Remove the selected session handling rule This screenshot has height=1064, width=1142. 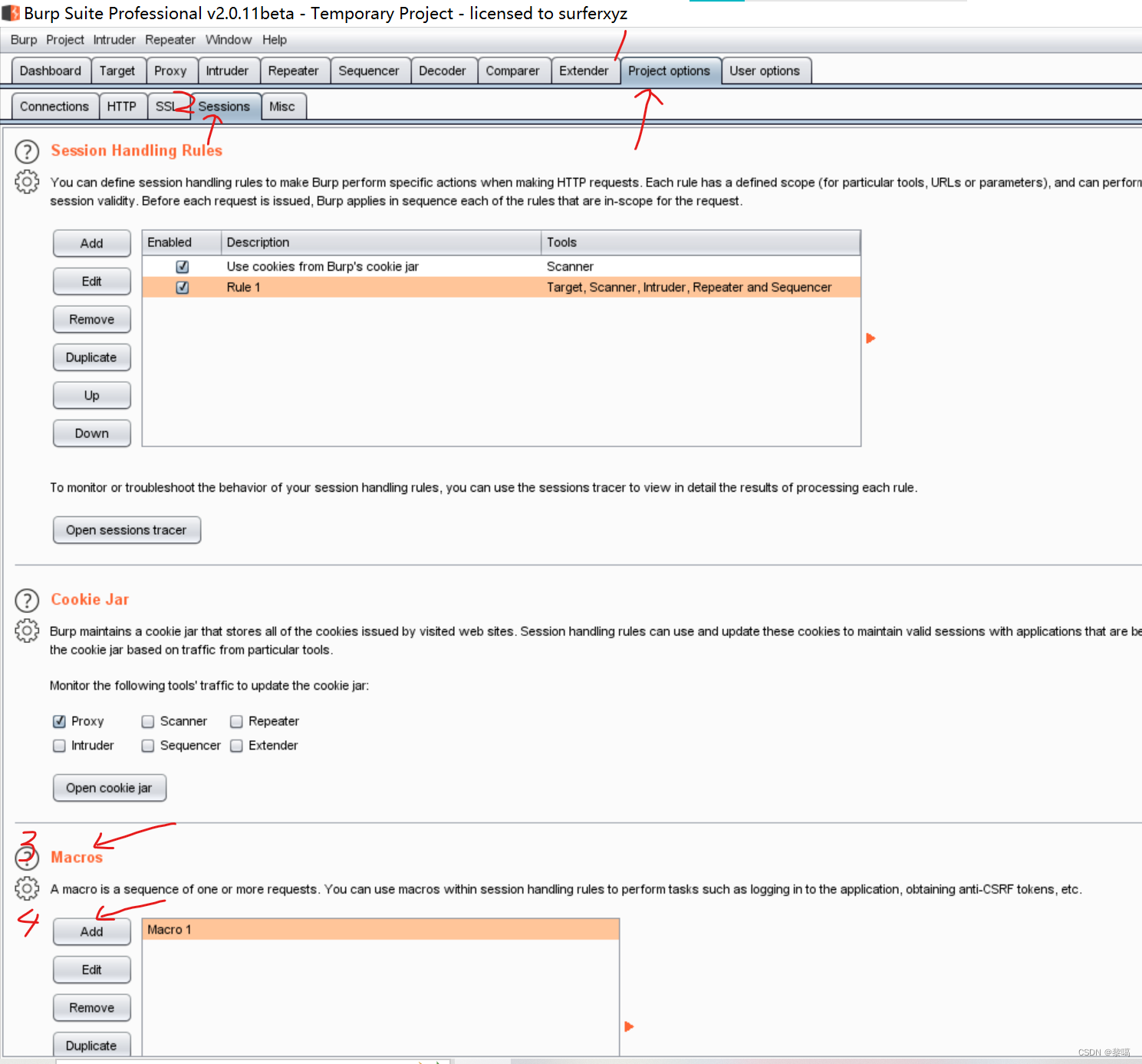click(92, 319)
